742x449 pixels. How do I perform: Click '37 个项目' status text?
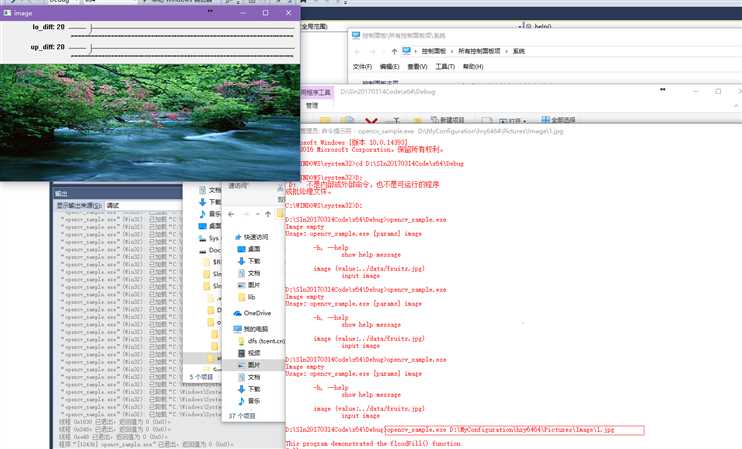click(x=242, y=416)
